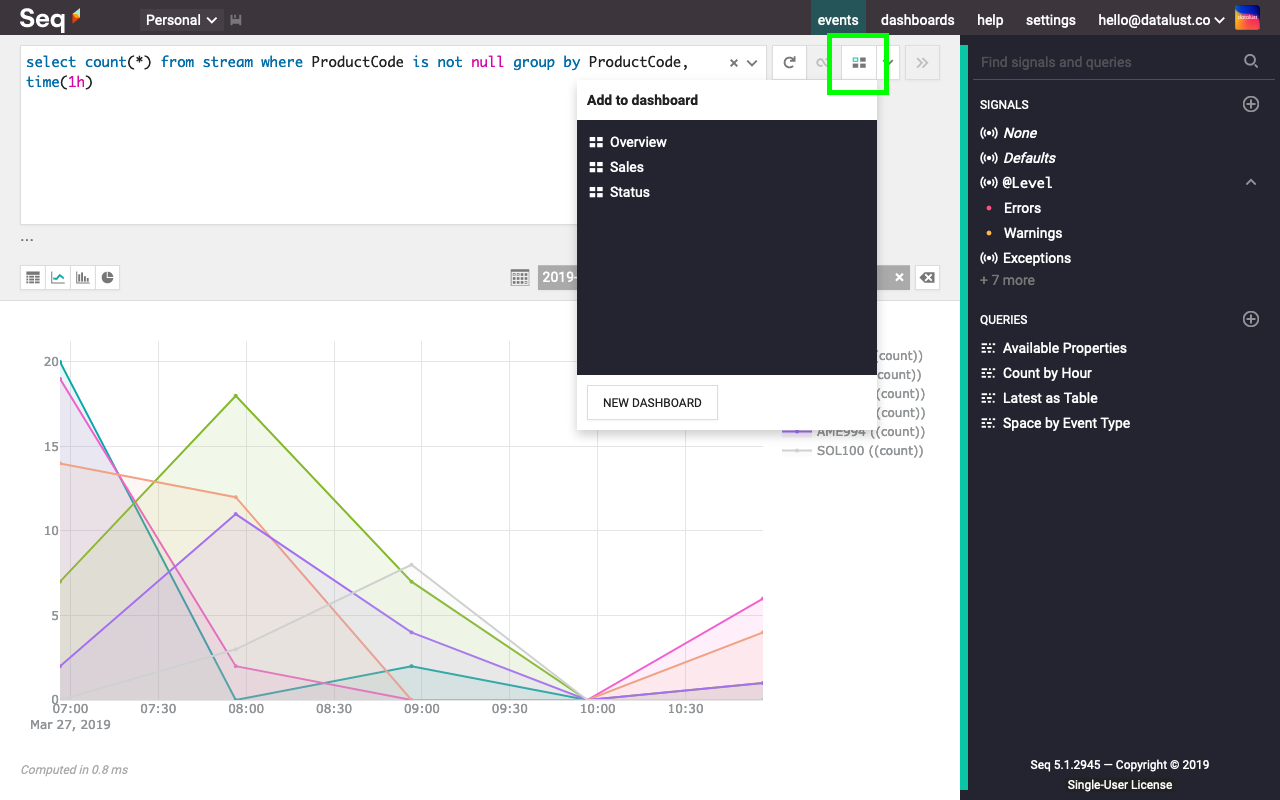This screenshot has height=800, width=1280.
Task: Switch to table view
Action: pos(33,277)
